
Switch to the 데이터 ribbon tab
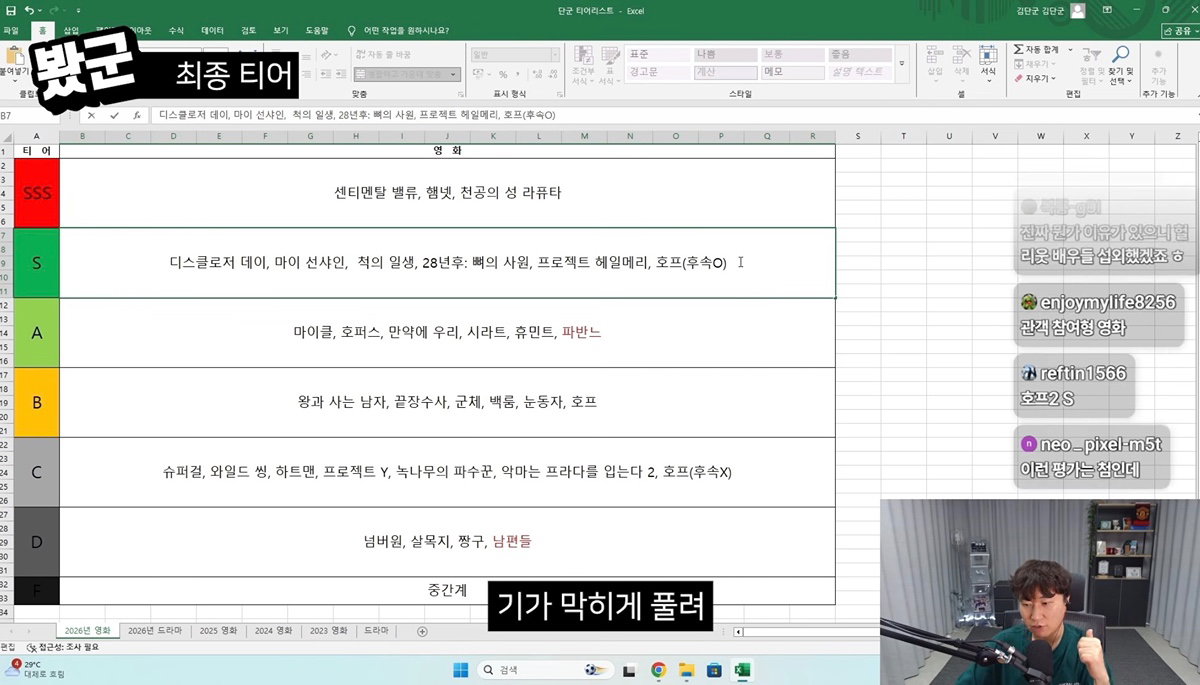click(x=212, y=31)
